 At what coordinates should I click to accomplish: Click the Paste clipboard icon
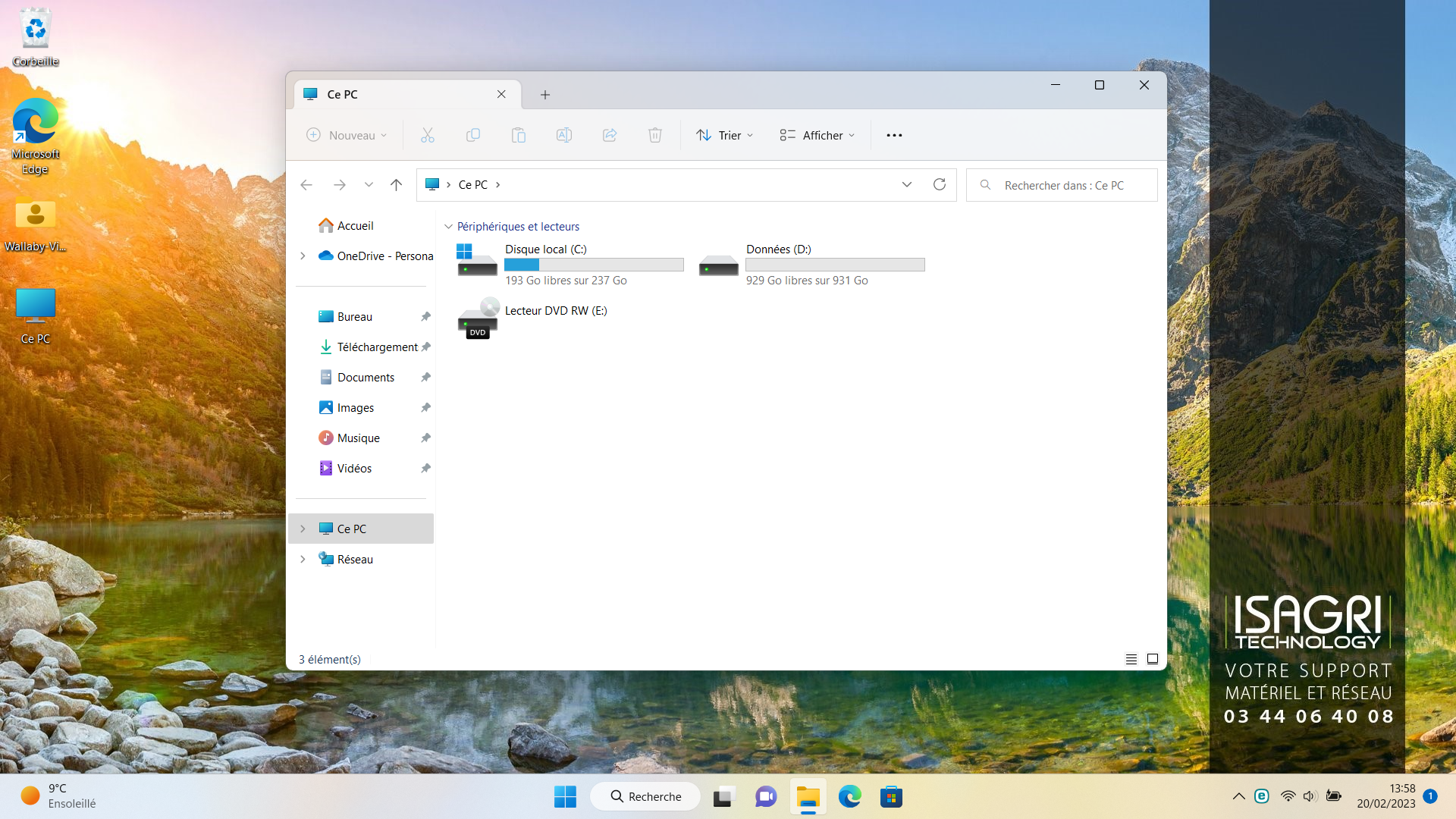[x=519, y=135]
